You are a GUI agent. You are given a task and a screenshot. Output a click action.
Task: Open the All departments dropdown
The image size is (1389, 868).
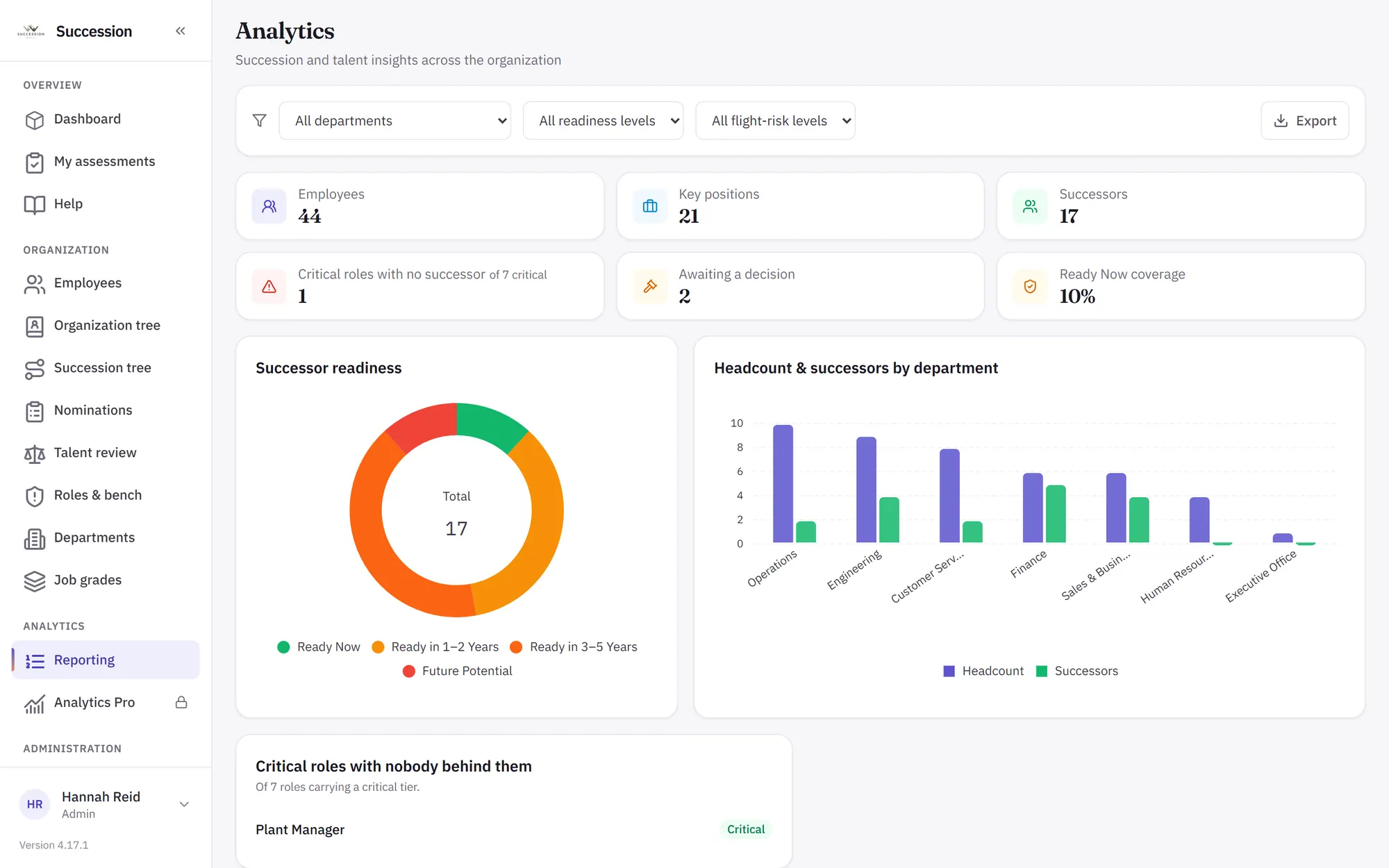tap(395, 121)
